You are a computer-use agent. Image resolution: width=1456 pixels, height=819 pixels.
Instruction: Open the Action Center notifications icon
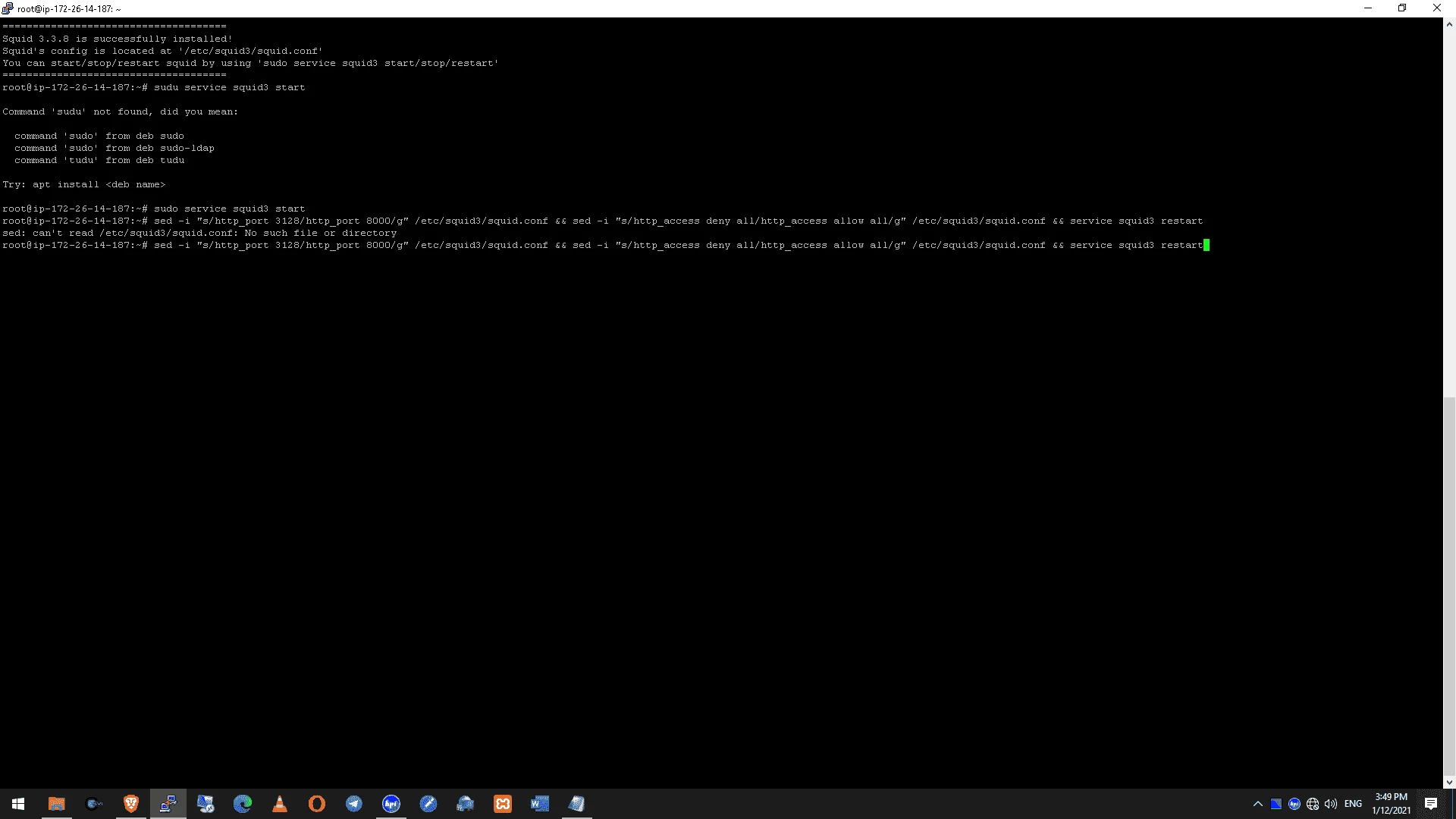(x=1431, y=804)
